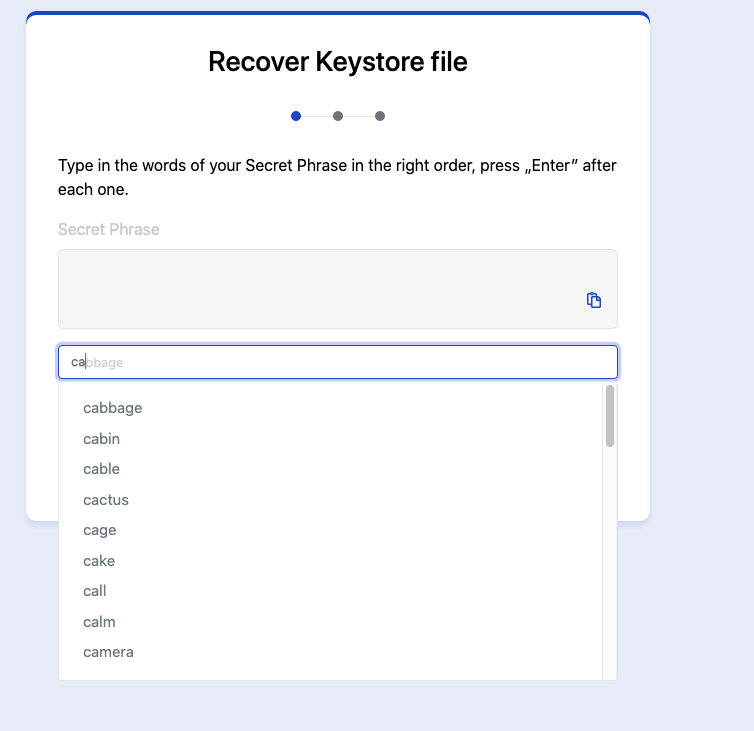Jump to the third step dot
This screenshot has width=754, height=731.
click(x=380, y=116)
